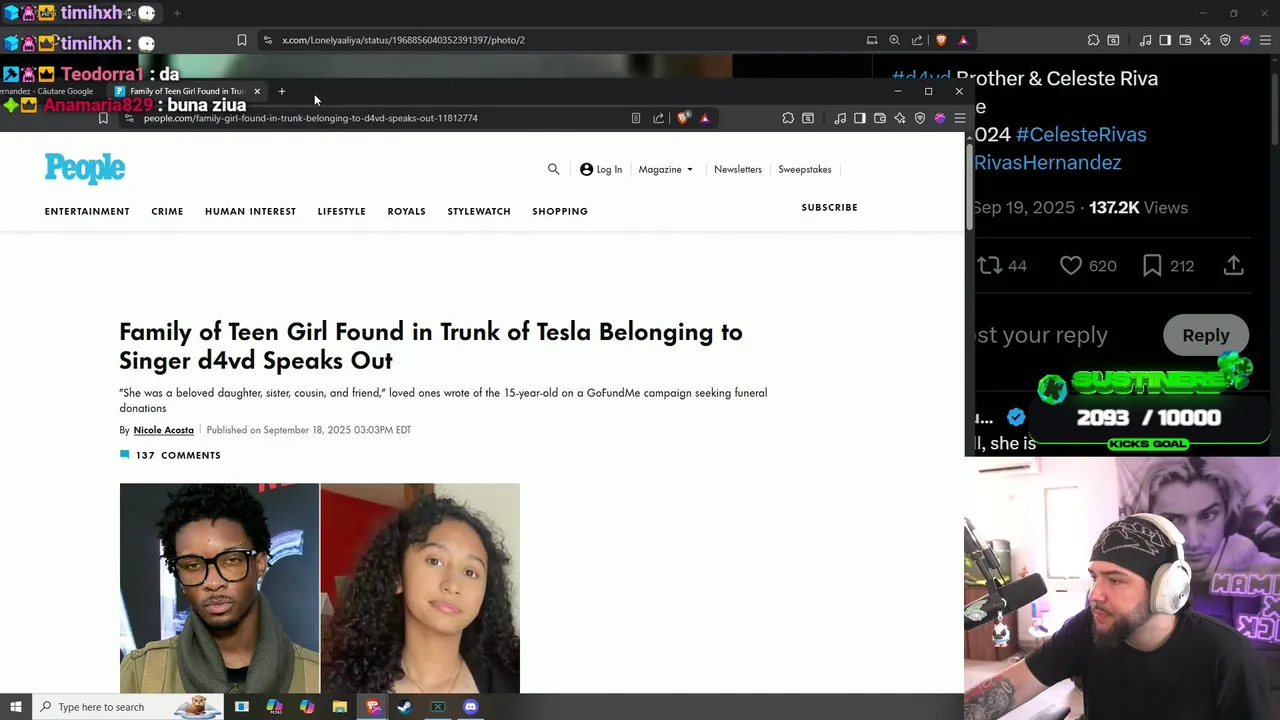
Task: Toggle reader mode on people.com
Action: pos(636,118)
